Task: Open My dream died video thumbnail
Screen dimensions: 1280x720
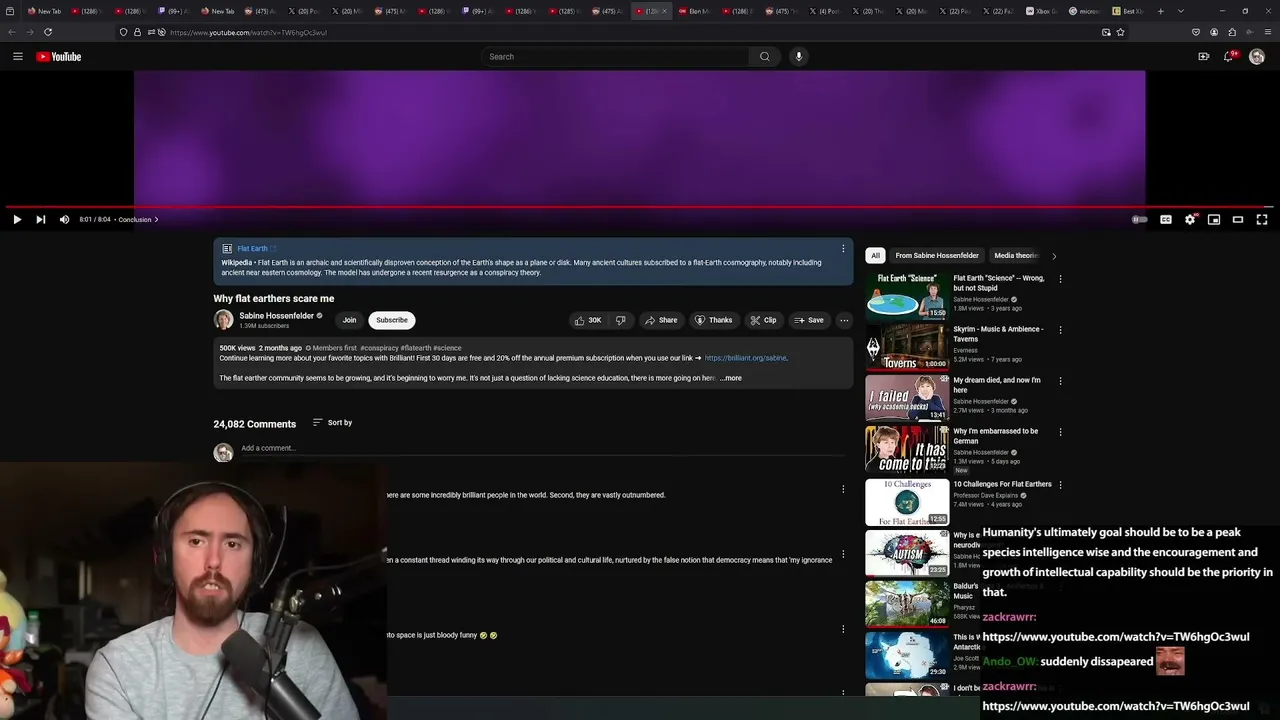Action: (x=907, y=397)
